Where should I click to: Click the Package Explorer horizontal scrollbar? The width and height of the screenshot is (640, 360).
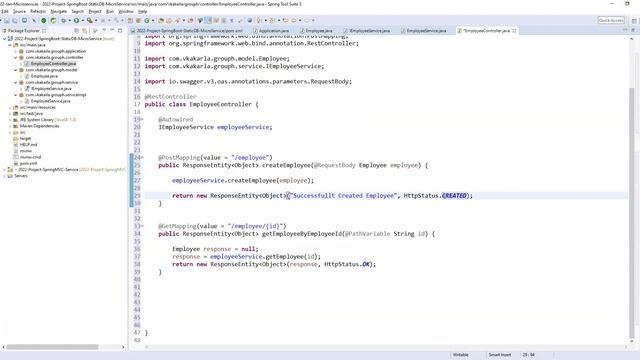[52, 347]
